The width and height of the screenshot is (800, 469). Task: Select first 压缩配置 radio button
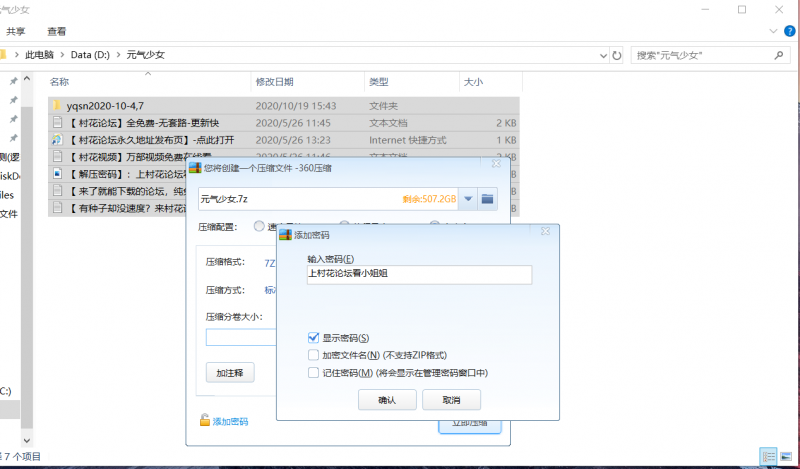tap(259, 226)
